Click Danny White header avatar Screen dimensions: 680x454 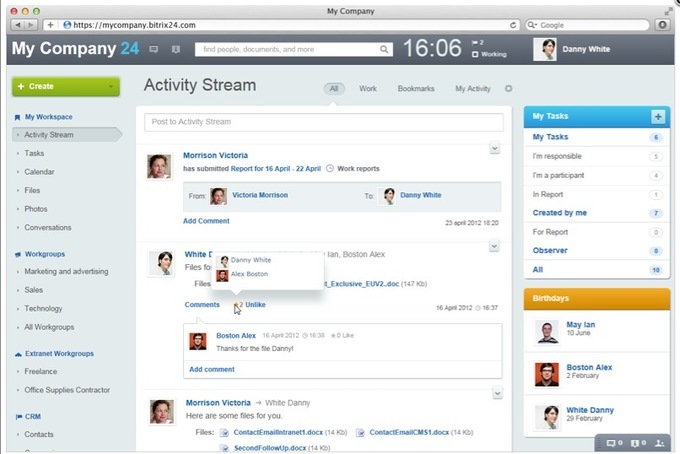(545, 49)
